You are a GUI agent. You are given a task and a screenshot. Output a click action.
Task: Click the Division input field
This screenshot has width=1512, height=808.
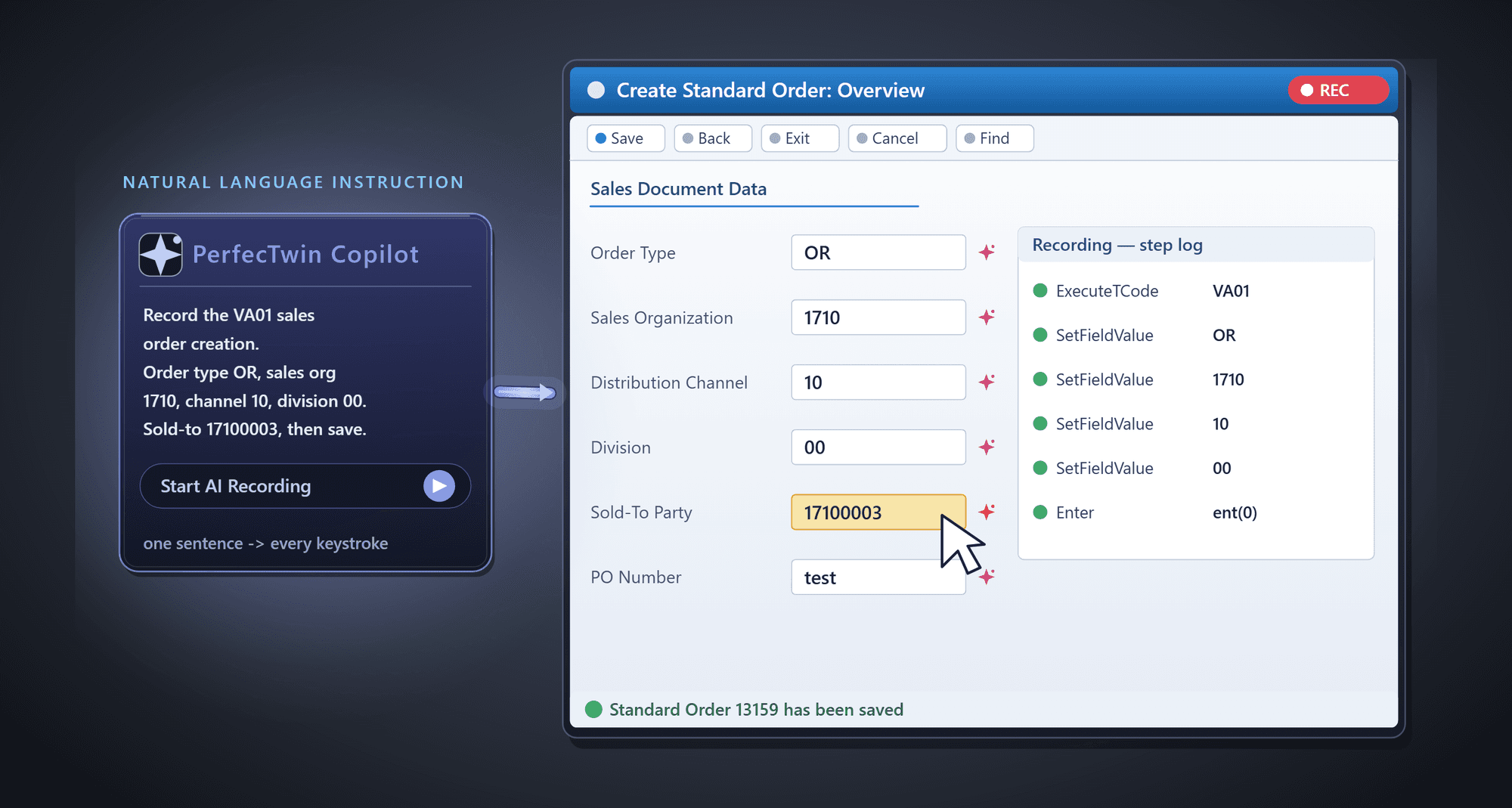point(878,447)
